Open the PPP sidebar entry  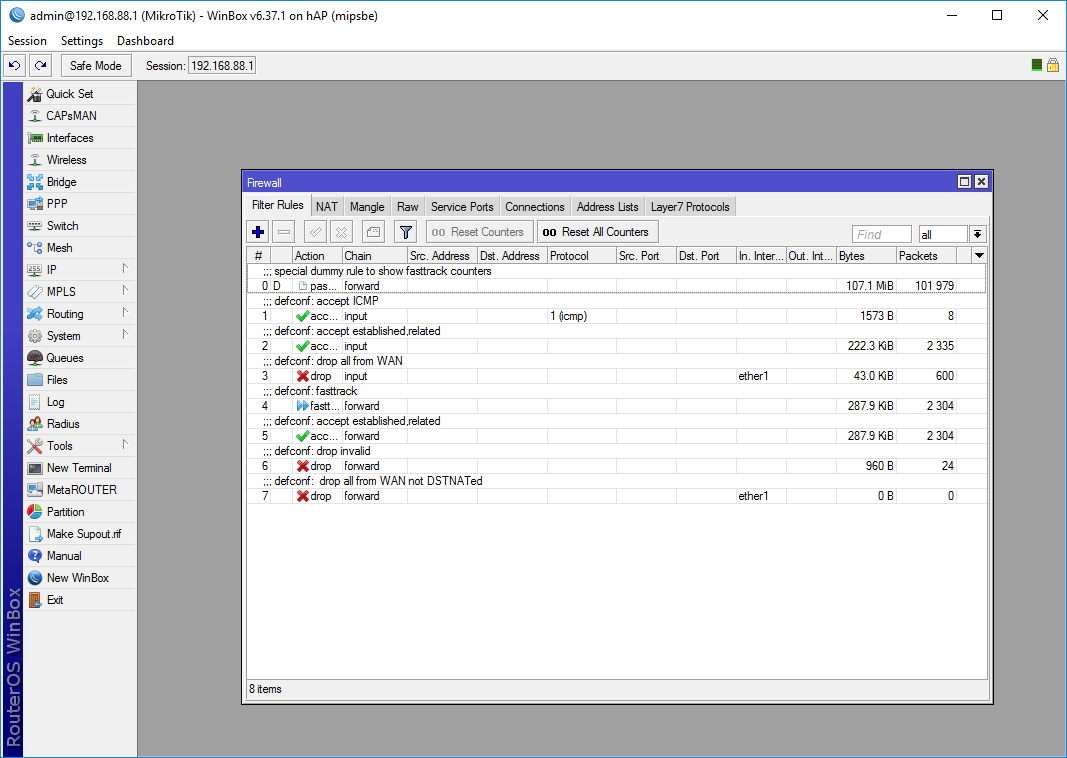coord(80,203)
